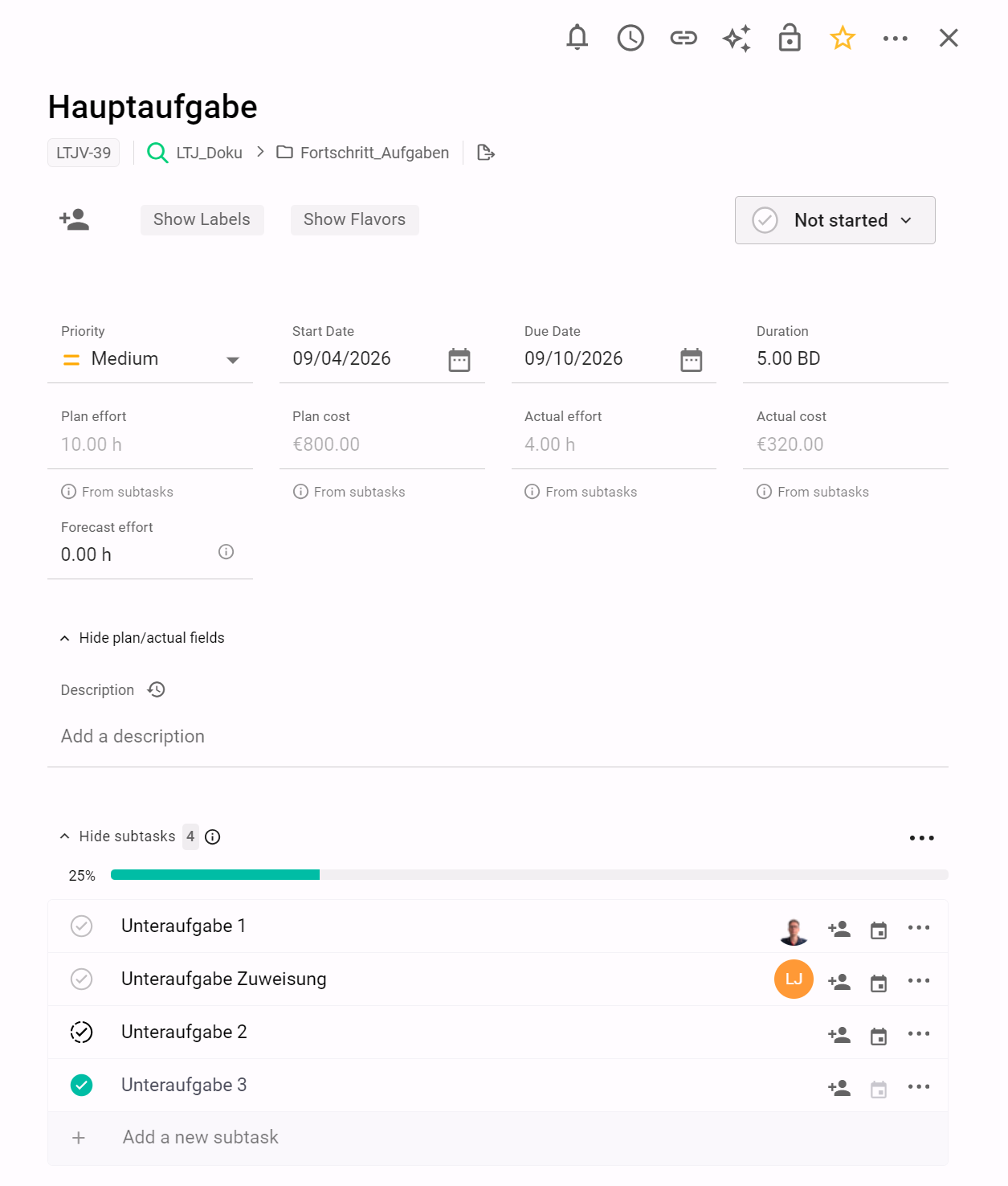The width and height of the screenshot is (1008, 1186).
Task: Open the Priority Medium dropdown
Action: (x=150, y=359)
